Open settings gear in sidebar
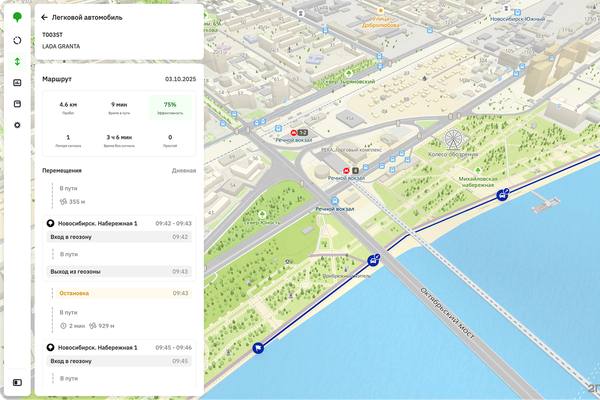The image size is (600, 400). 17,125
